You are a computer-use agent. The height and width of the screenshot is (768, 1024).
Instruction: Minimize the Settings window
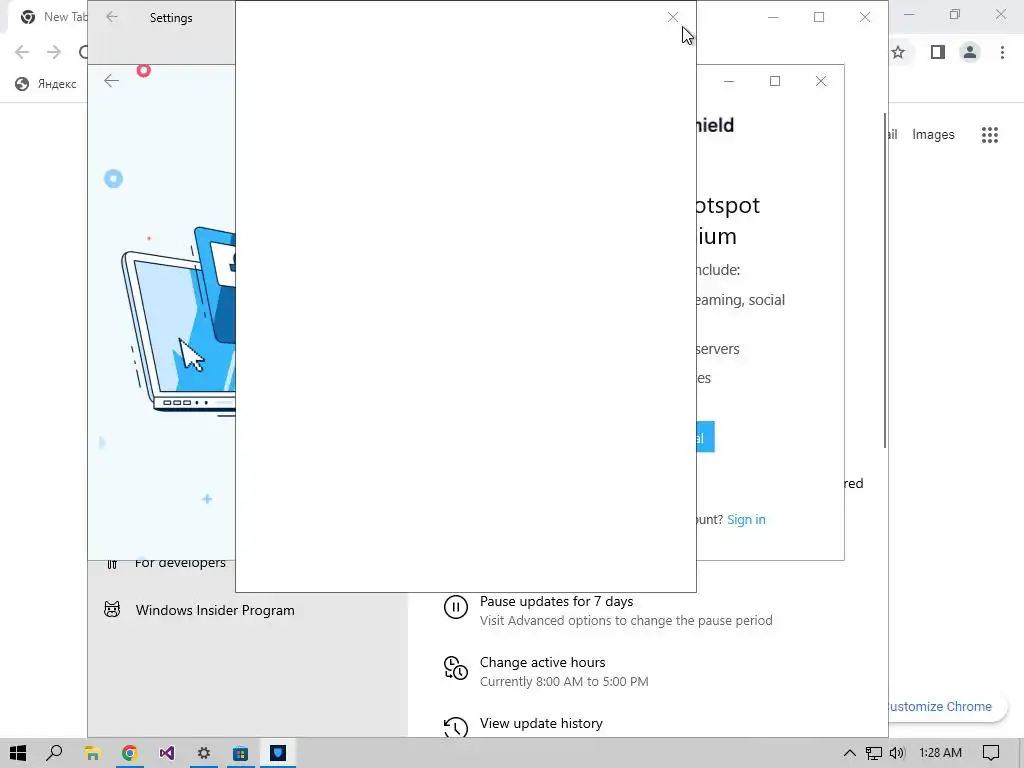click(773, 17)
